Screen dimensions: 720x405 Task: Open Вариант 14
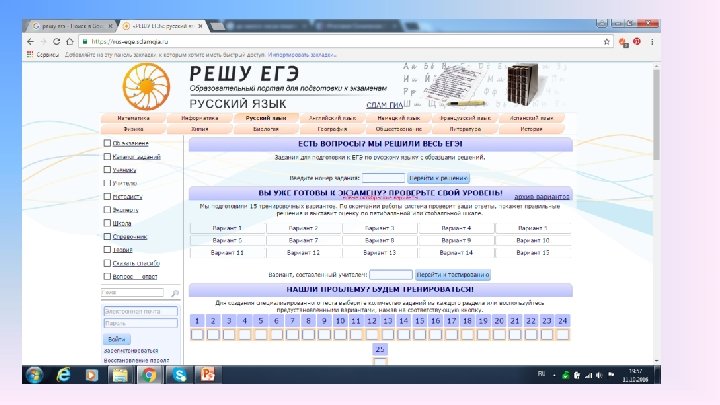pyautogui.click(x=456, y=253)
